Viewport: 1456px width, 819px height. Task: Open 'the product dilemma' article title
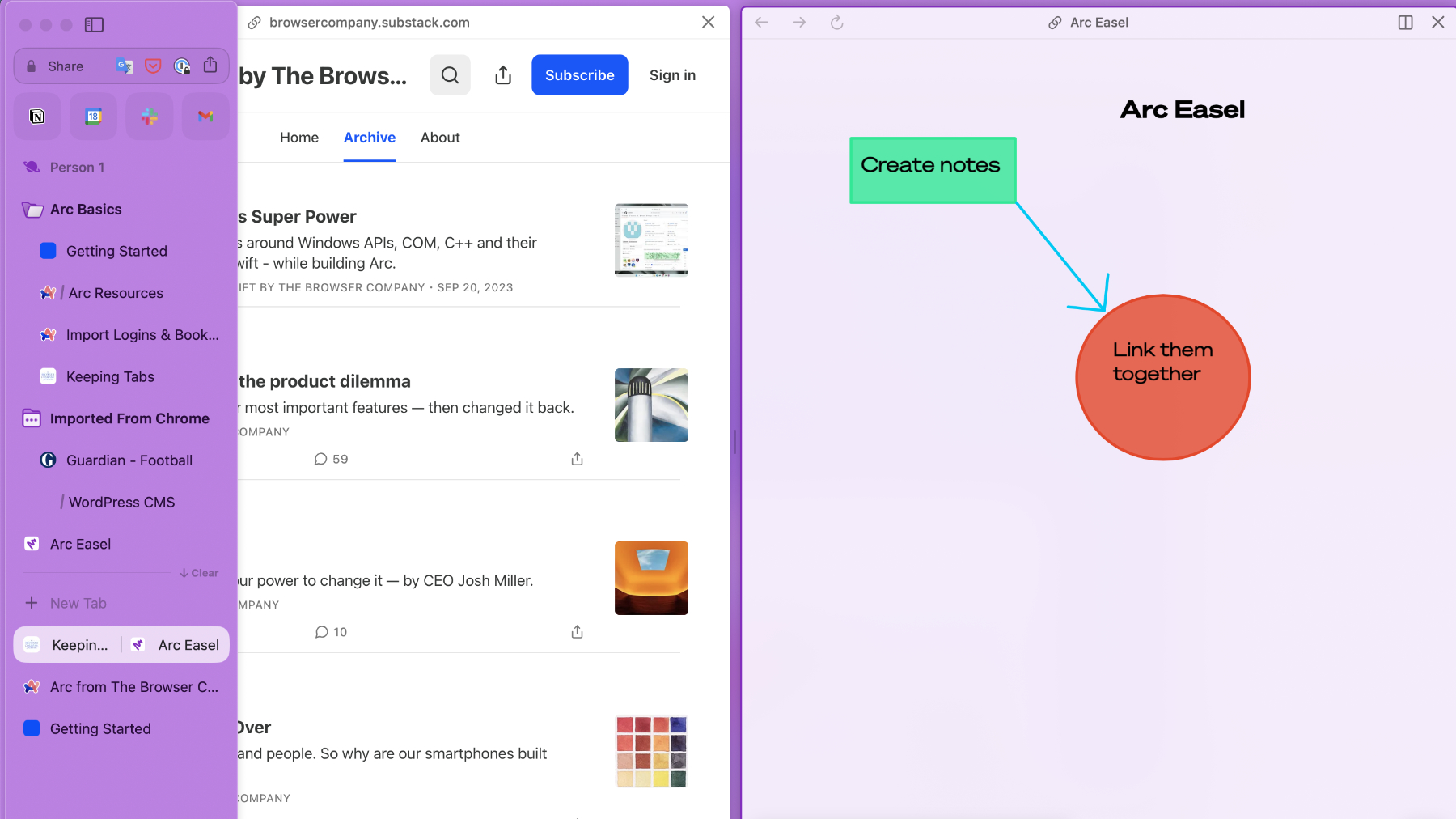pyautogui.click(x=324, y=381)
